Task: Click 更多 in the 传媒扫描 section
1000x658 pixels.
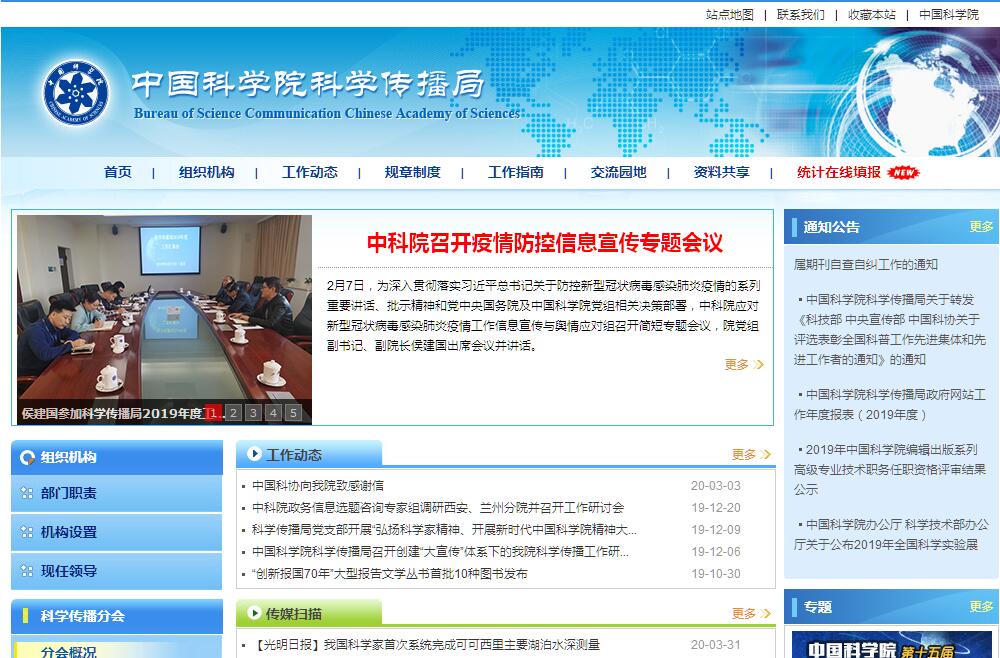Action: pyautogui.click(x=751, y=613)
